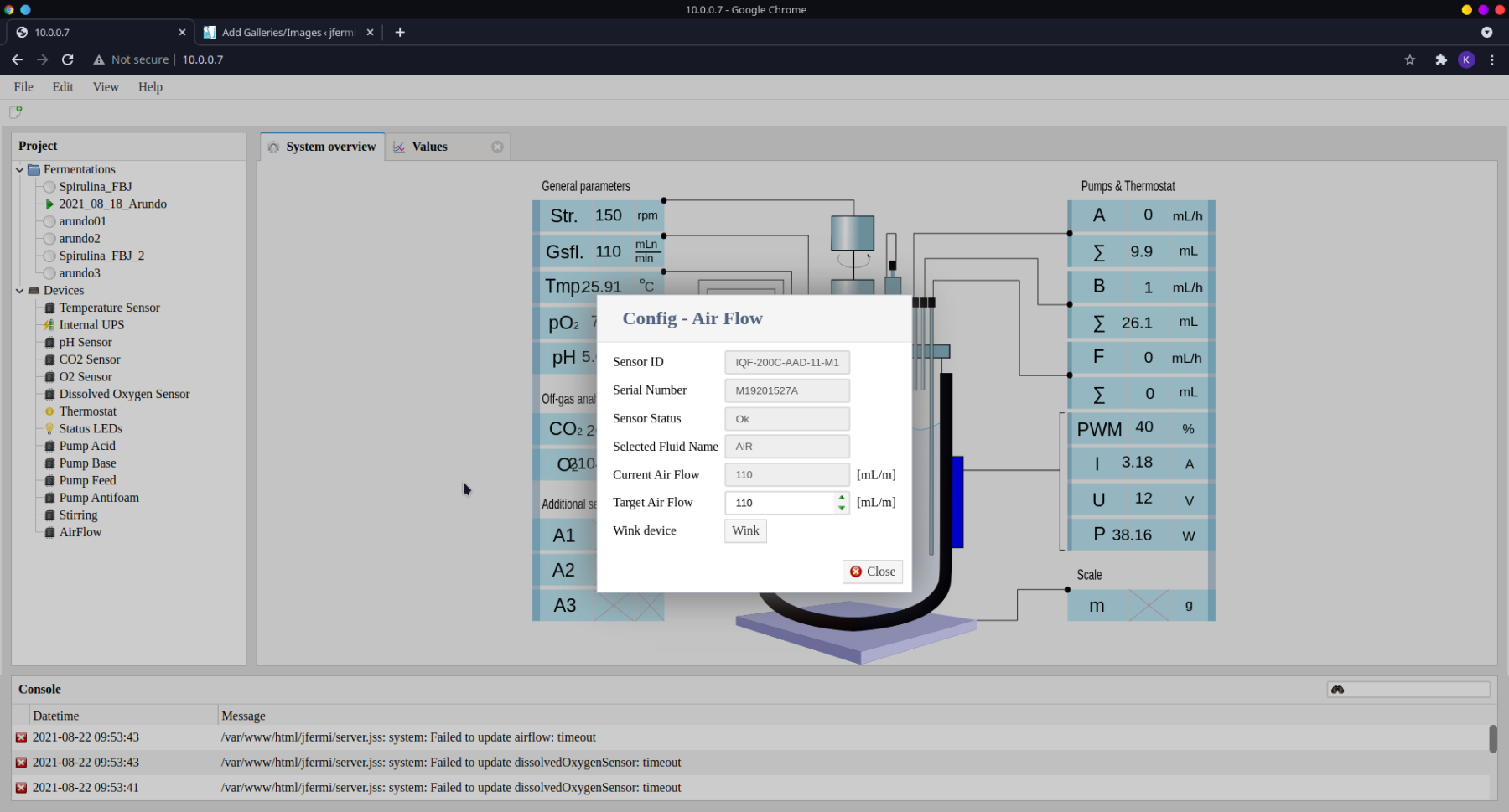The image size is (1509, 812).
Task: Collapse the Fermentations tree node
Action: 19,170
